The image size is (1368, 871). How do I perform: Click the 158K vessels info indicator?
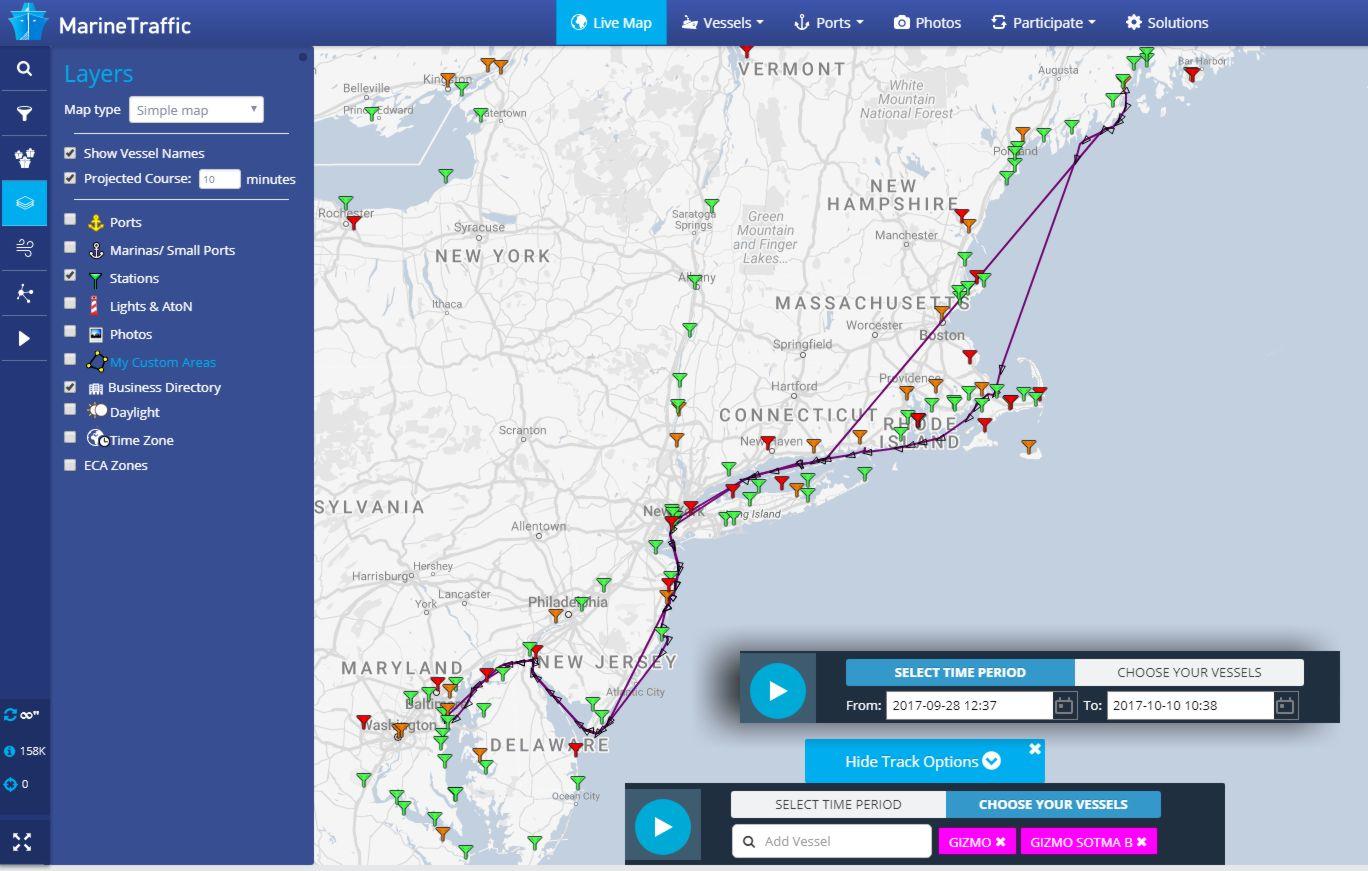[25, 751]
